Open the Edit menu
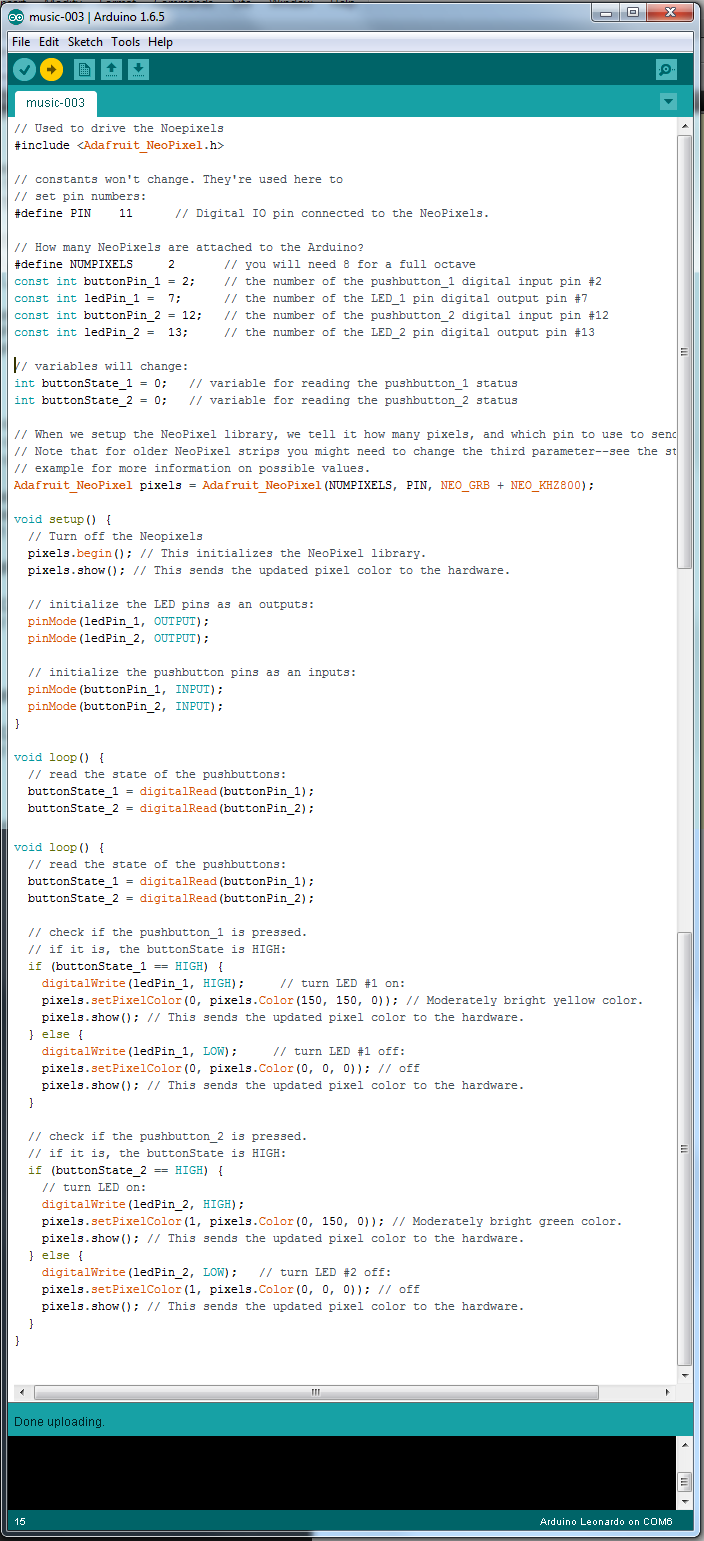Image resolution: width=704 pixels, height=1541 pixels. [49, 42]
